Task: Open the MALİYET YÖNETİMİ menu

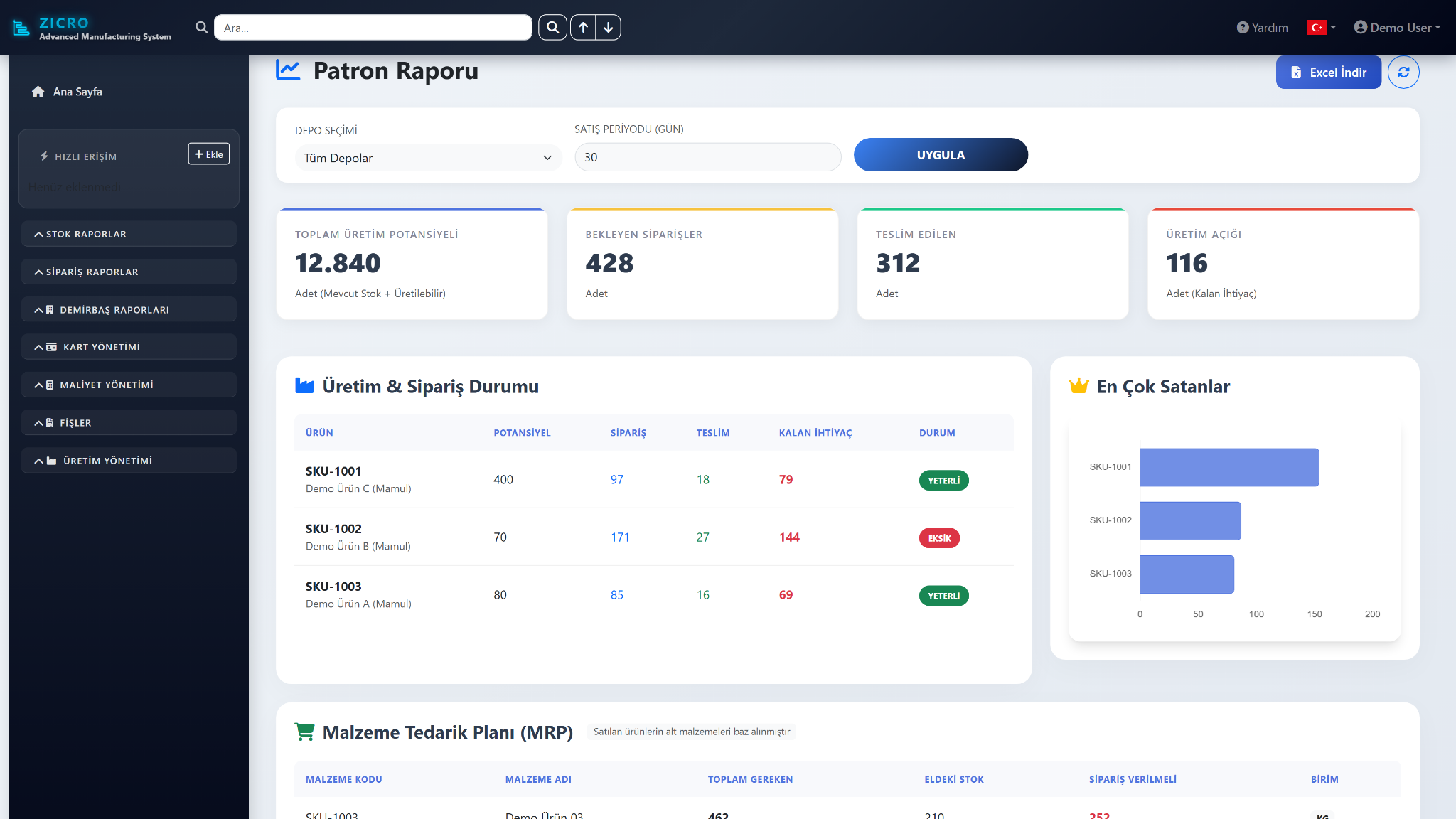Action: point(129,385)
